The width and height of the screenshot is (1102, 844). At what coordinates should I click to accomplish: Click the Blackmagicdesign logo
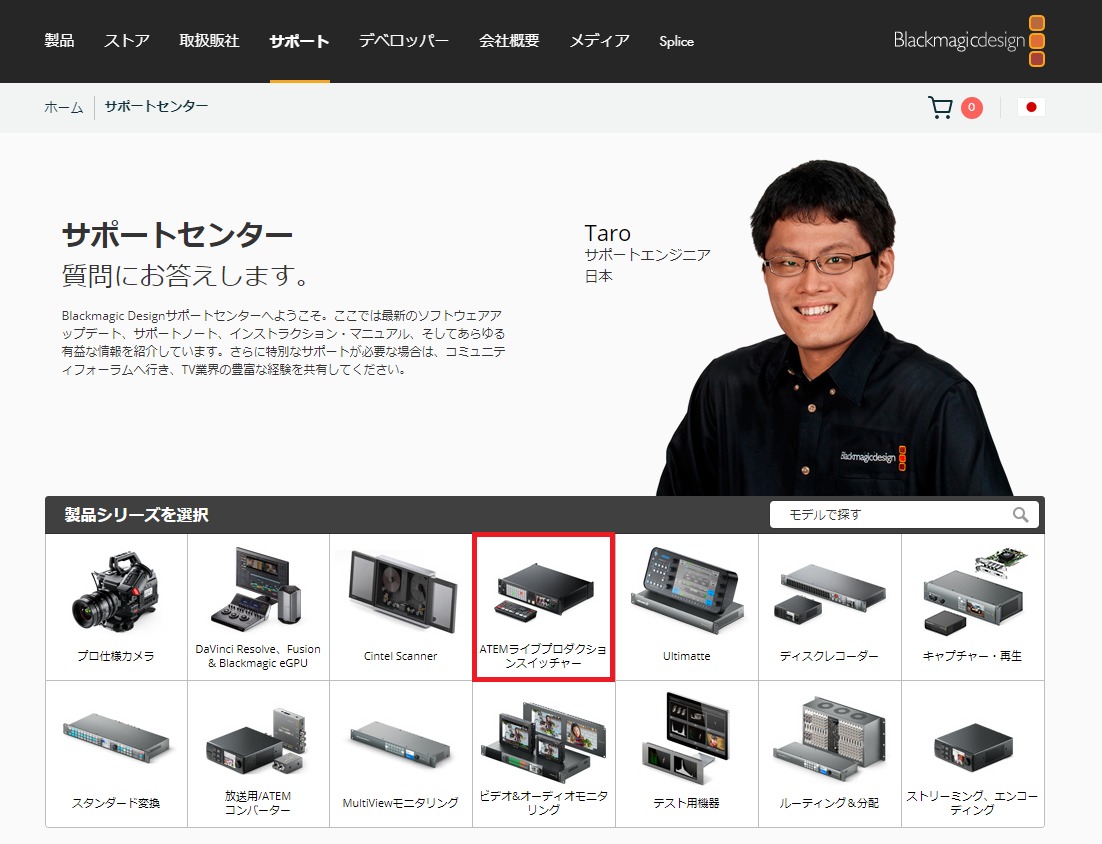click(x=968, y=41)
